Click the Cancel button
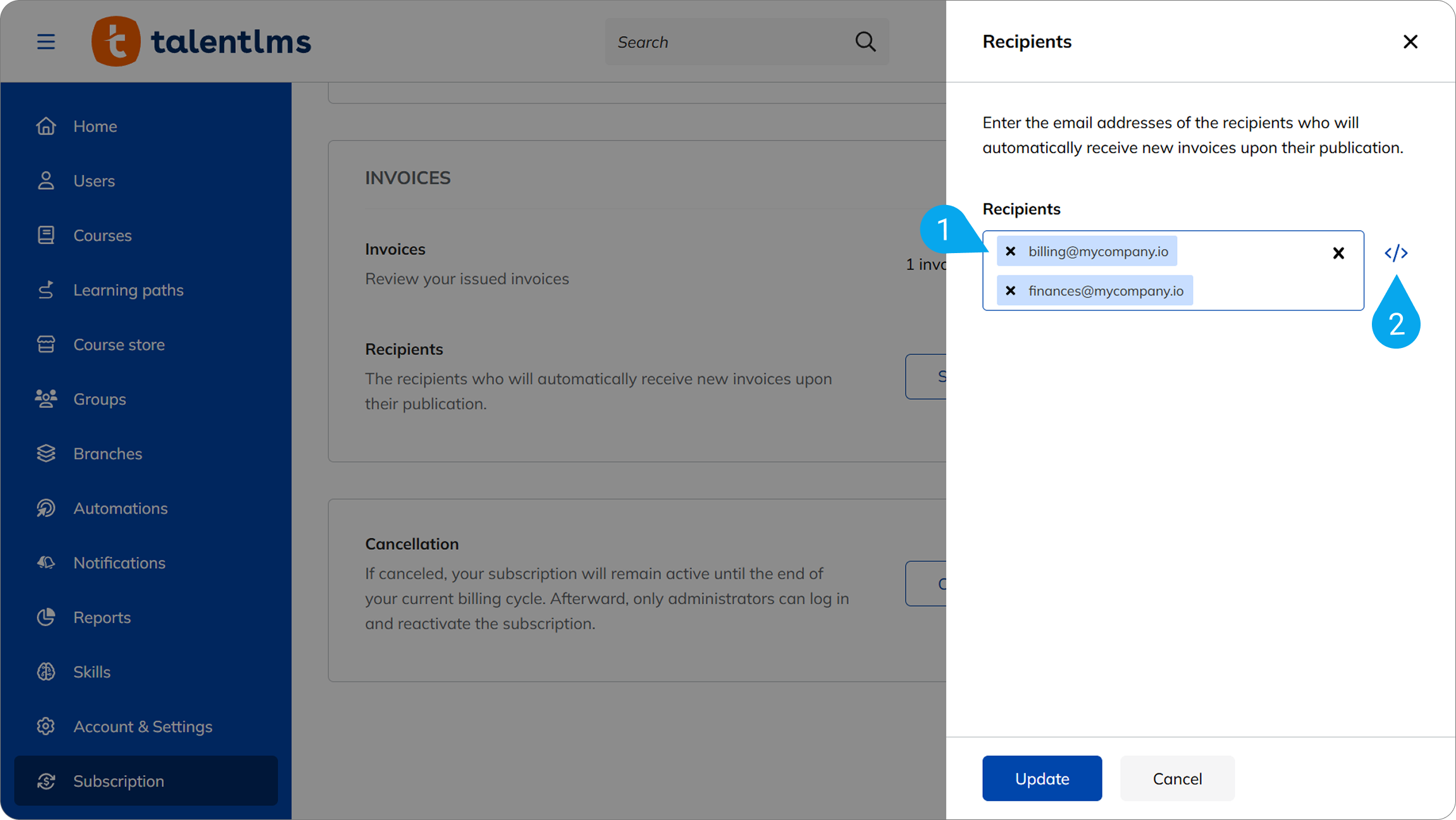 point(1177,778)
